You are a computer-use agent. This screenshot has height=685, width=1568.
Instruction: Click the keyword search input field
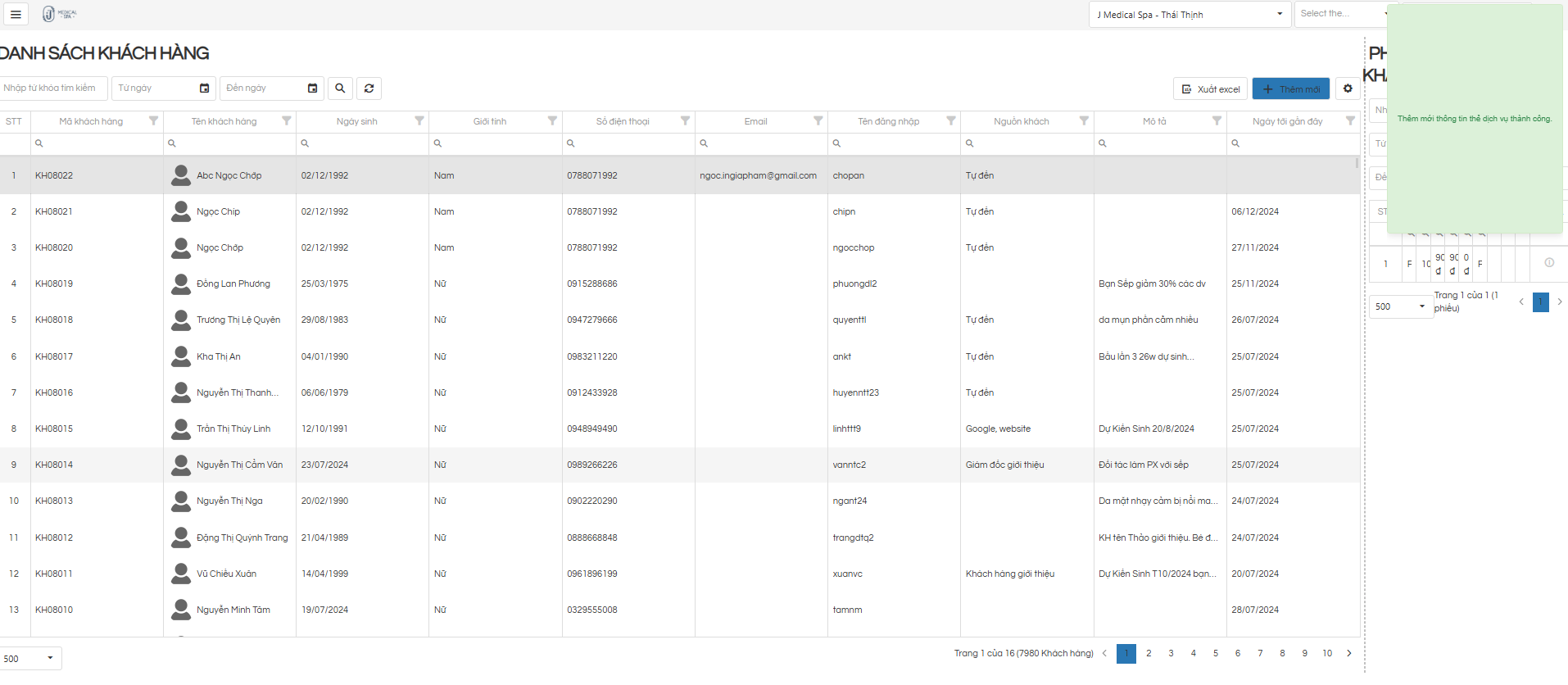pyautogui.click(x=53, y=88)
